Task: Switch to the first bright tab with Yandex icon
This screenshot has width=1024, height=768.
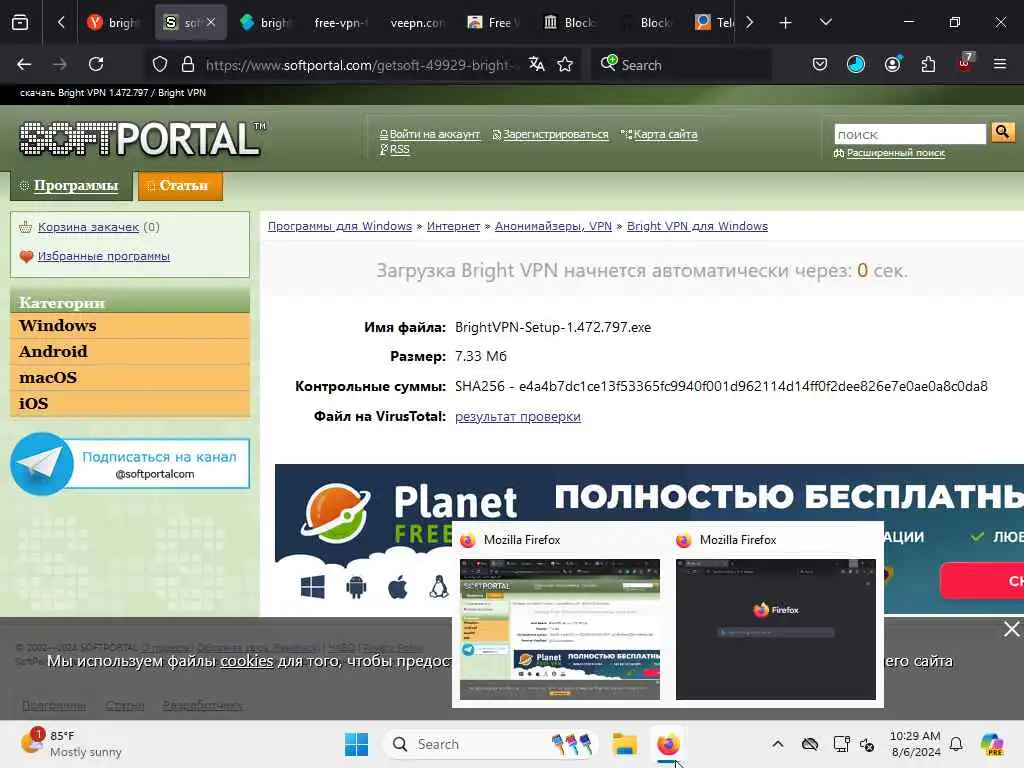Action: click(x=113, y=23)
